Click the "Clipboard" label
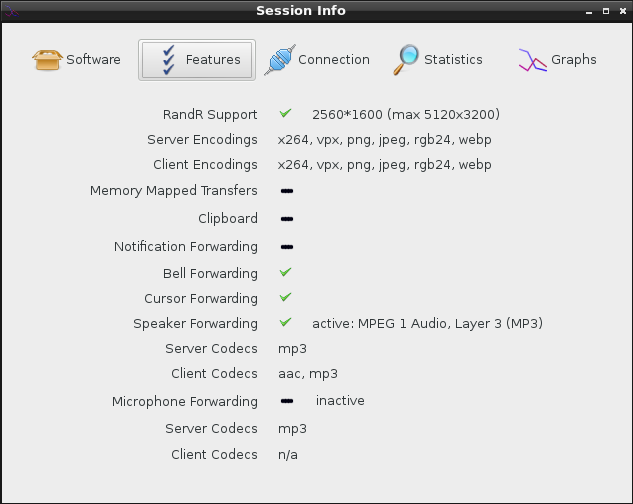The height and width of the screenshot is (504, 633). coord(228,218)
